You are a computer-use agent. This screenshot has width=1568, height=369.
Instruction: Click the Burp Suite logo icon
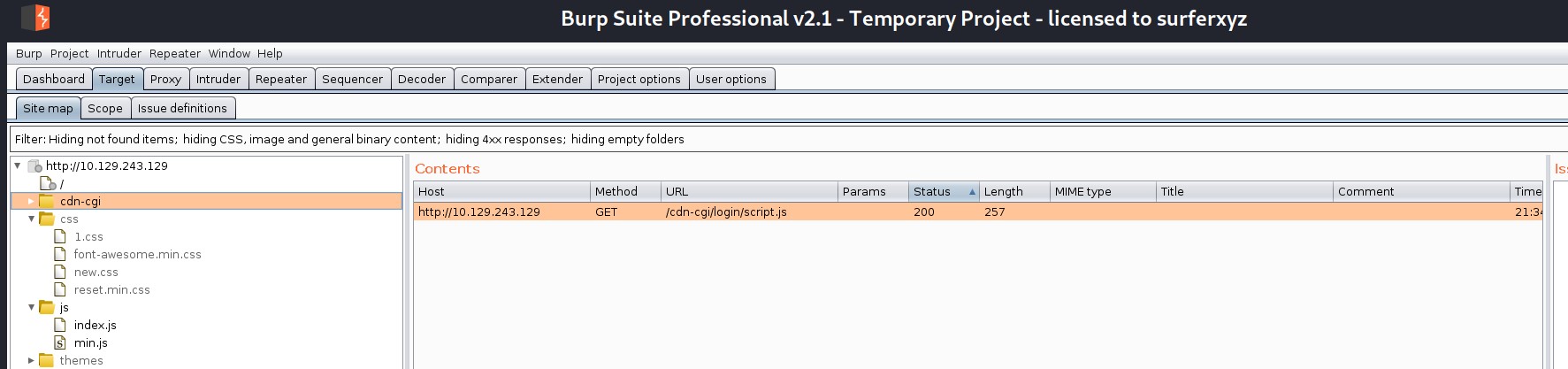pos(35,18)
